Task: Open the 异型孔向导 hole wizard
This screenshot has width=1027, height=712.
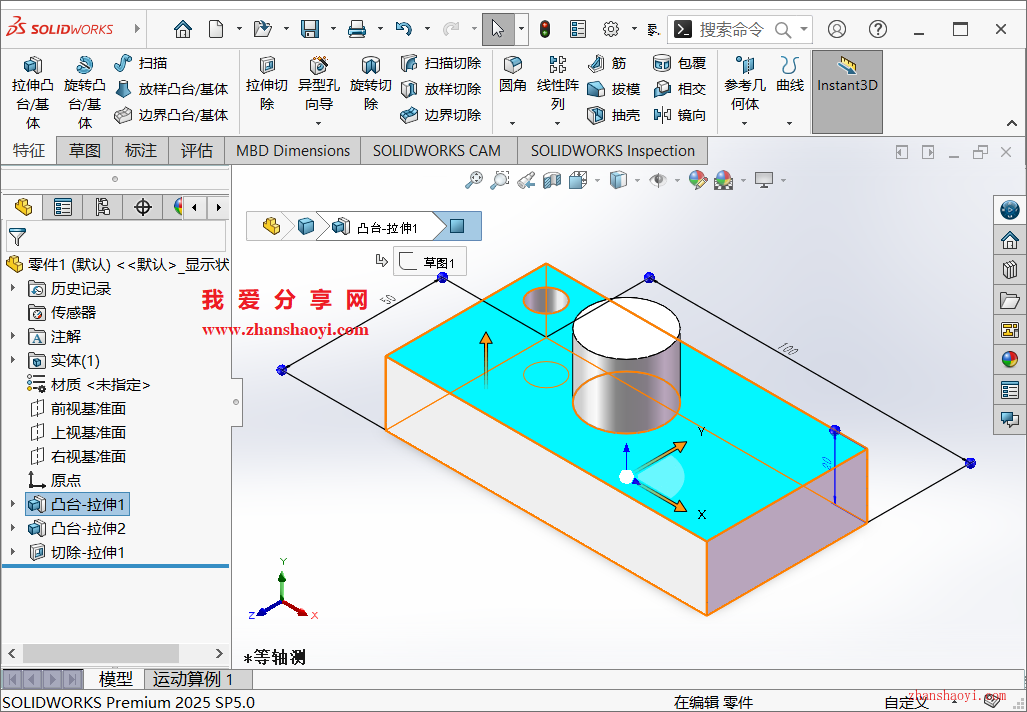Action: click(x=318, y=84)
